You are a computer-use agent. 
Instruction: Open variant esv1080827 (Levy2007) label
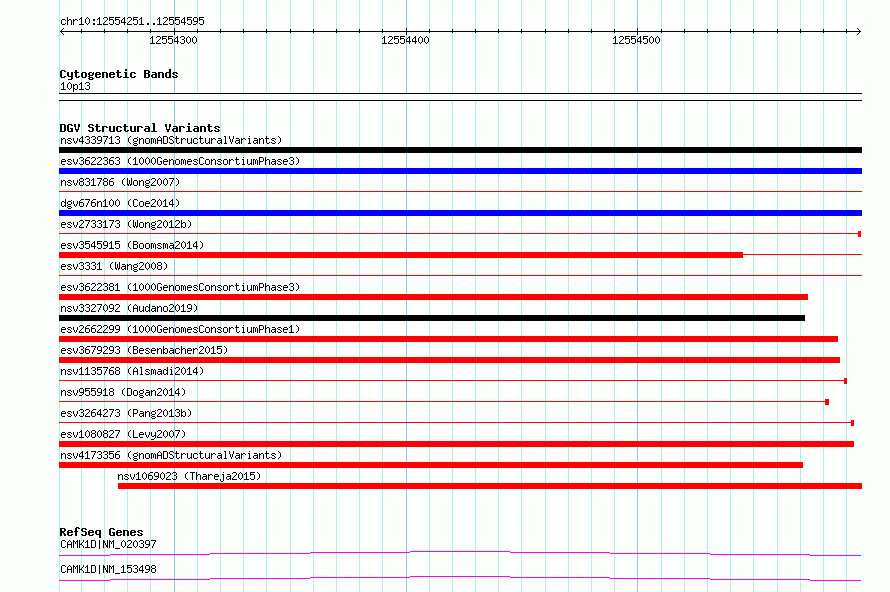click(x=123, y=434)
